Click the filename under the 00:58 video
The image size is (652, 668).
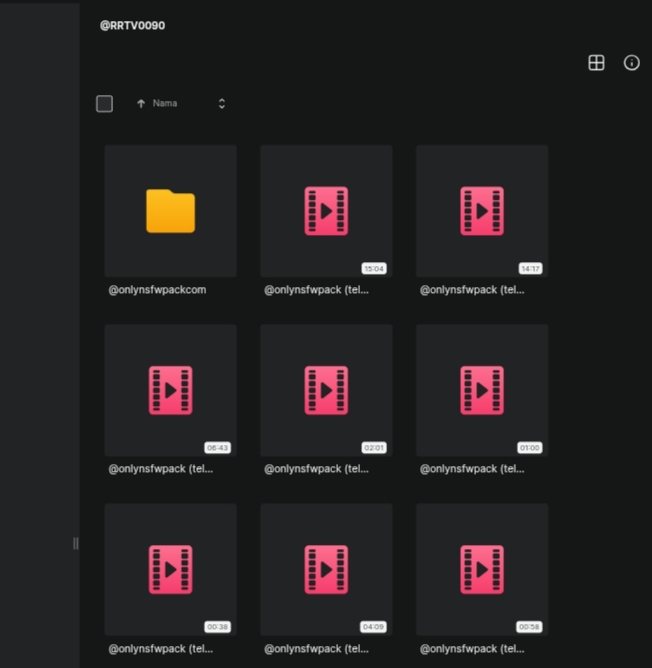click(472, 649)
